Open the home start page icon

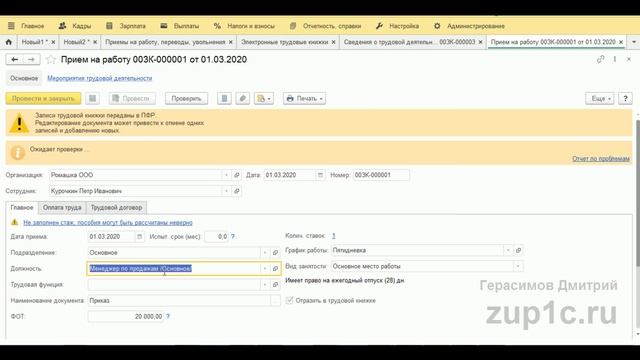tap(9, 42)
